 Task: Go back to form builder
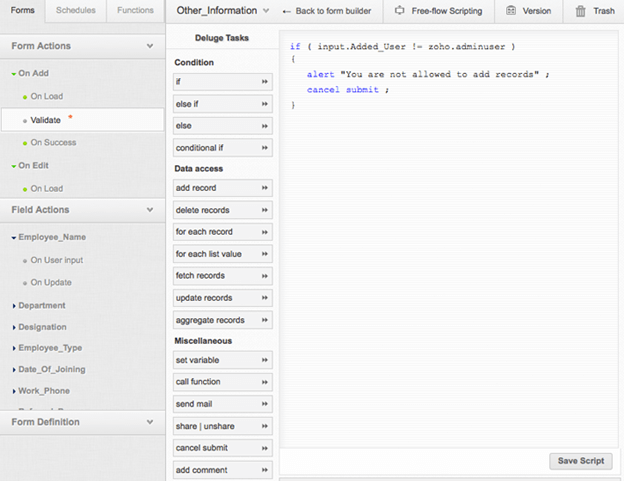[327, 11]
